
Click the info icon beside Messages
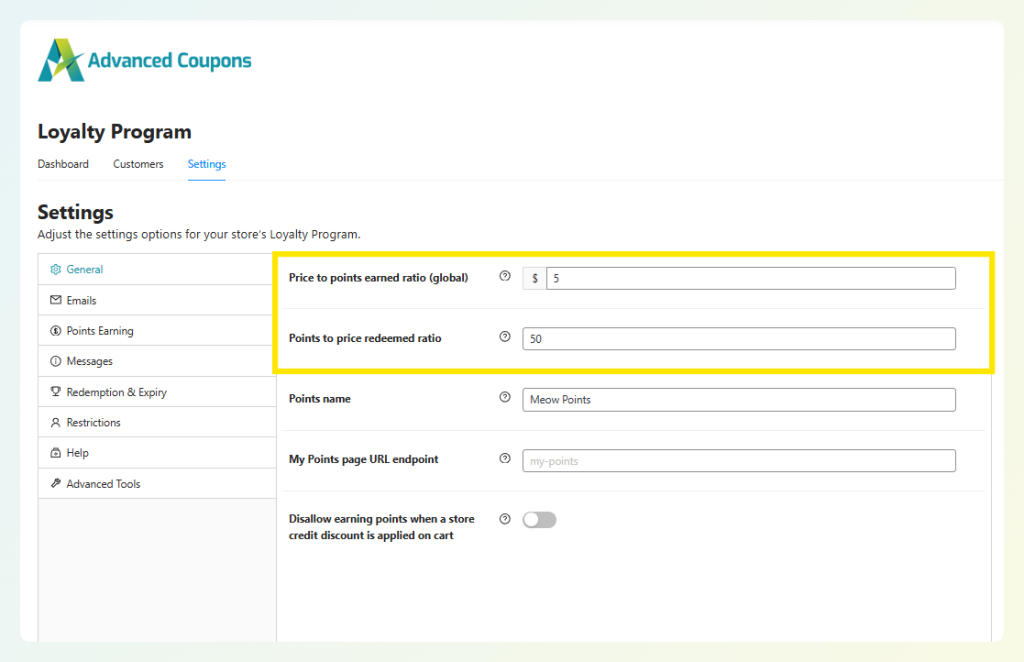55,361
